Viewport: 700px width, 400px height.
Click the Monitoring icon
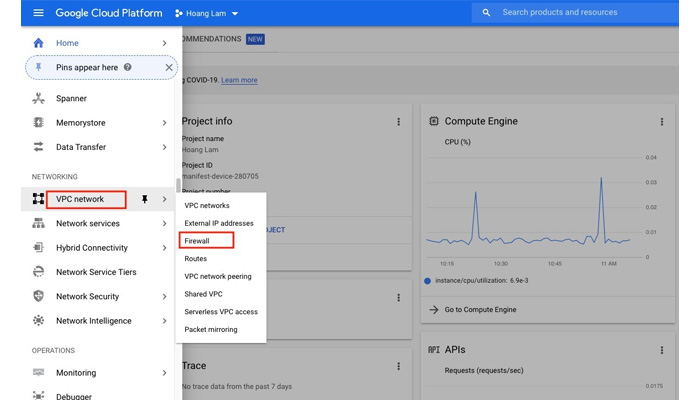click(x=38, y=372)
